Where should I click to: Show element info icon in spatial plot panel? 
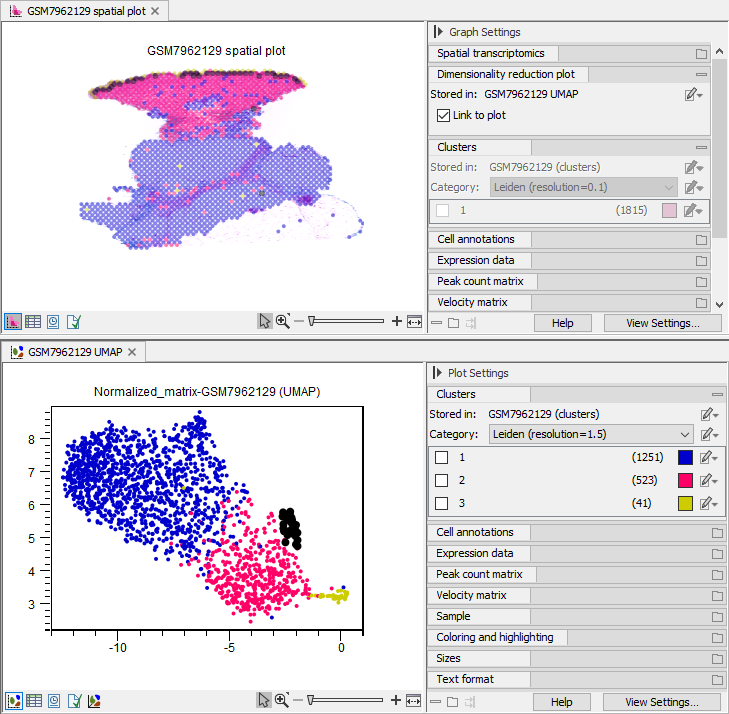pos(73,321)
